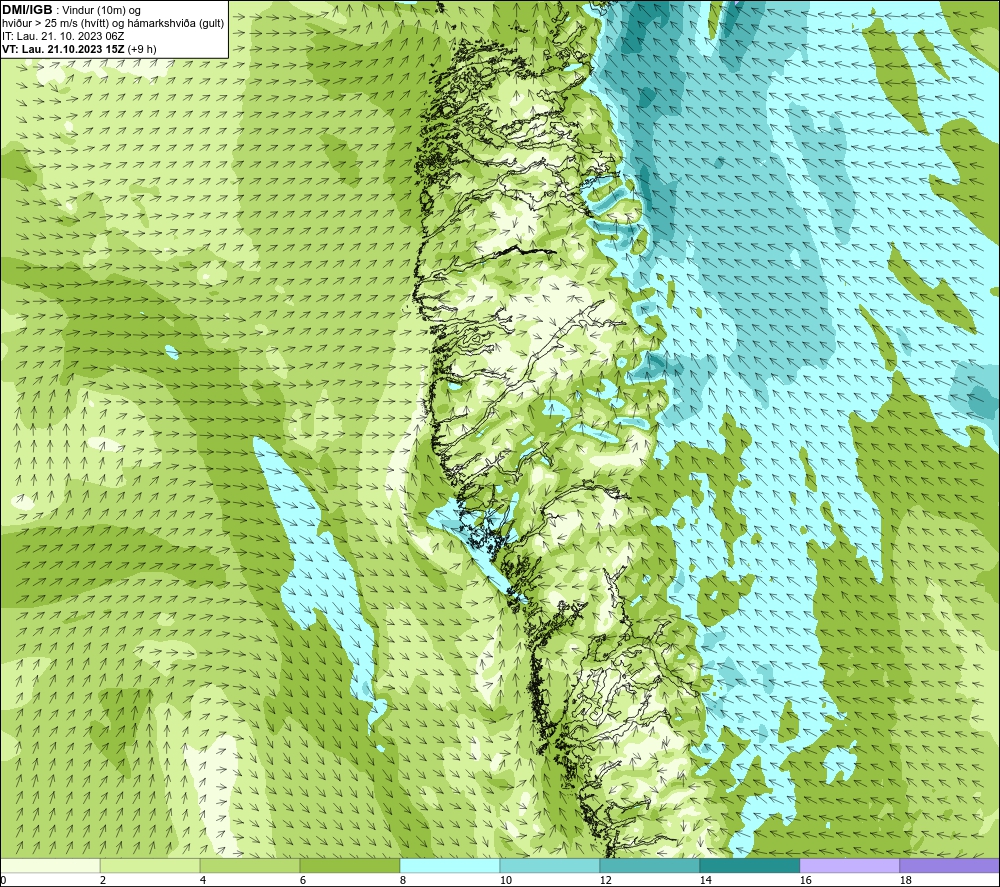
Task: Click the darker teal 12–14 m/s swatch
Action: [x=649, y=865]
